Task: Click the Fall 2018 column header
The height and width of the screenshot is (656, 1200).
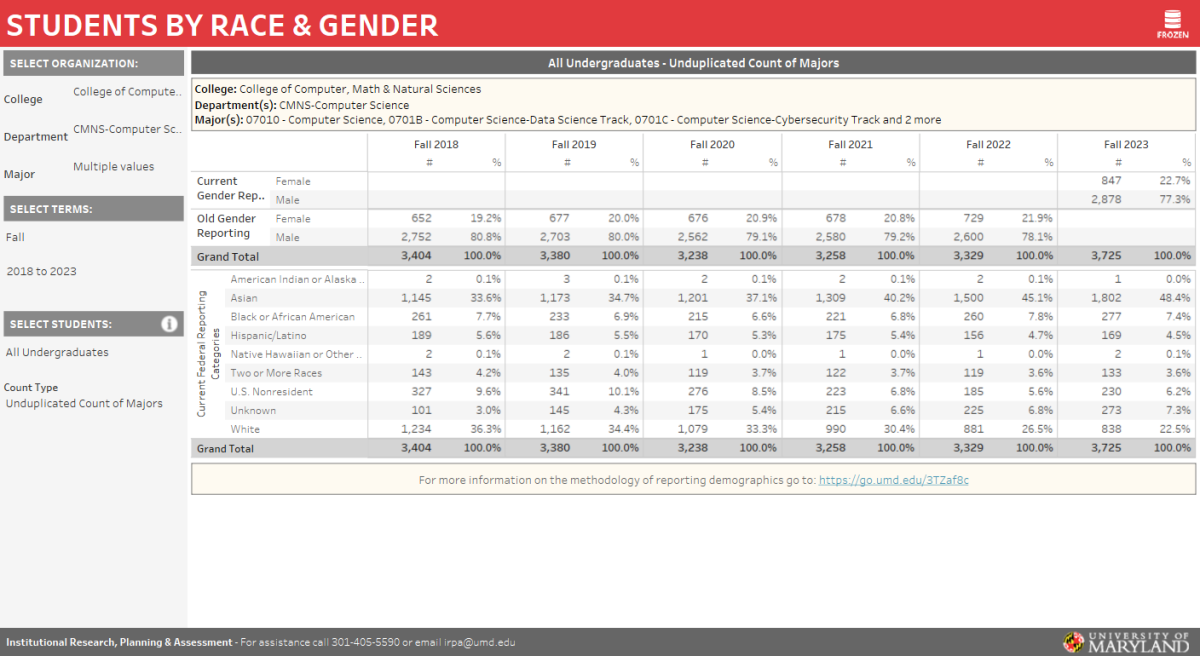Action: 436,145
